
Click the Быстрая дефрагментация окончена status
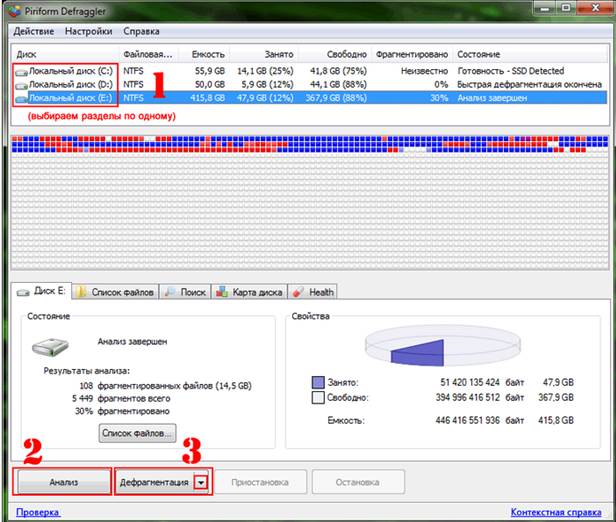coord(529,84)
